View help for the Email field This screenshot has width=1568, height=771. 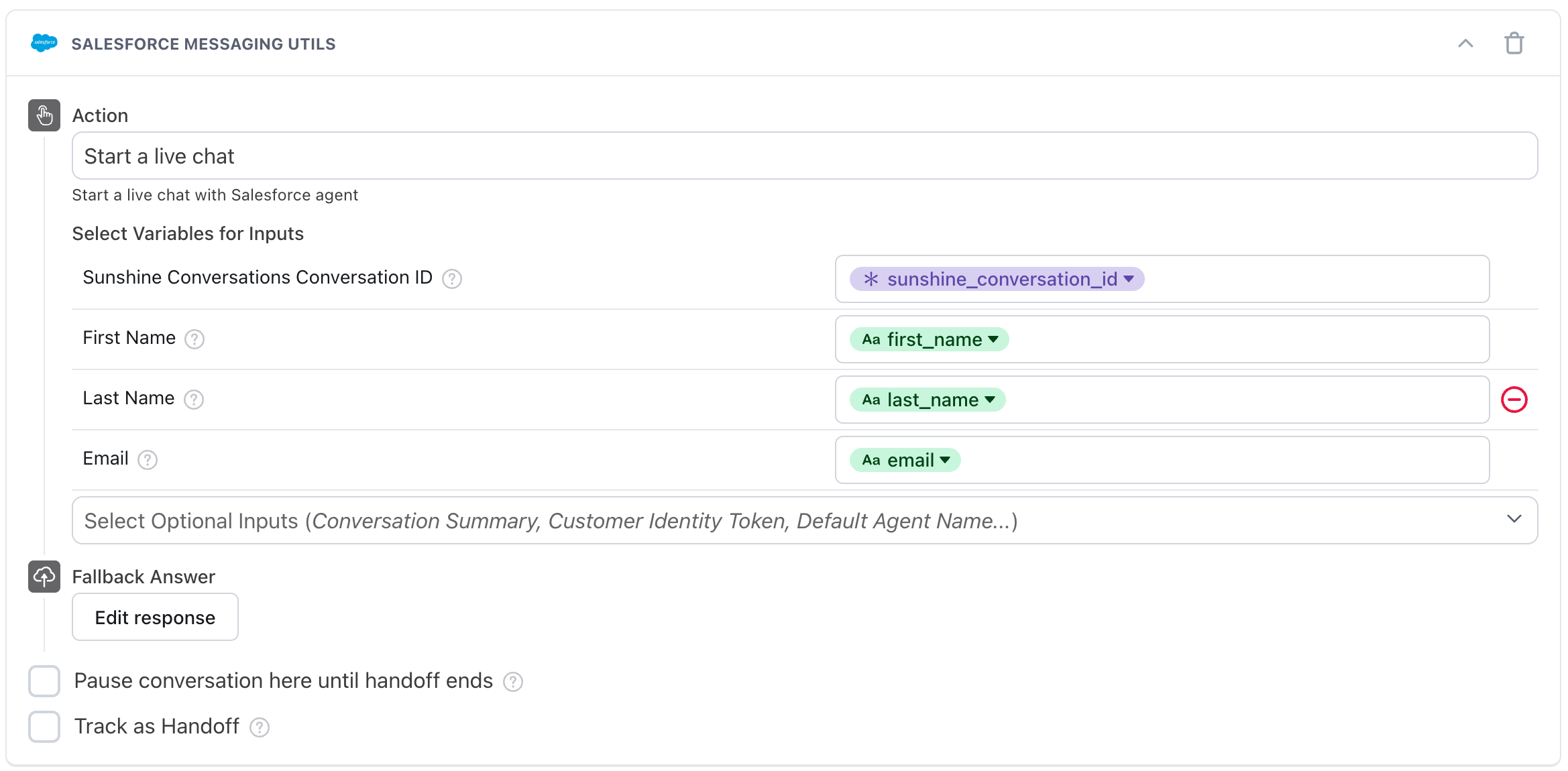pyautogui.click(x=148, y=460)
